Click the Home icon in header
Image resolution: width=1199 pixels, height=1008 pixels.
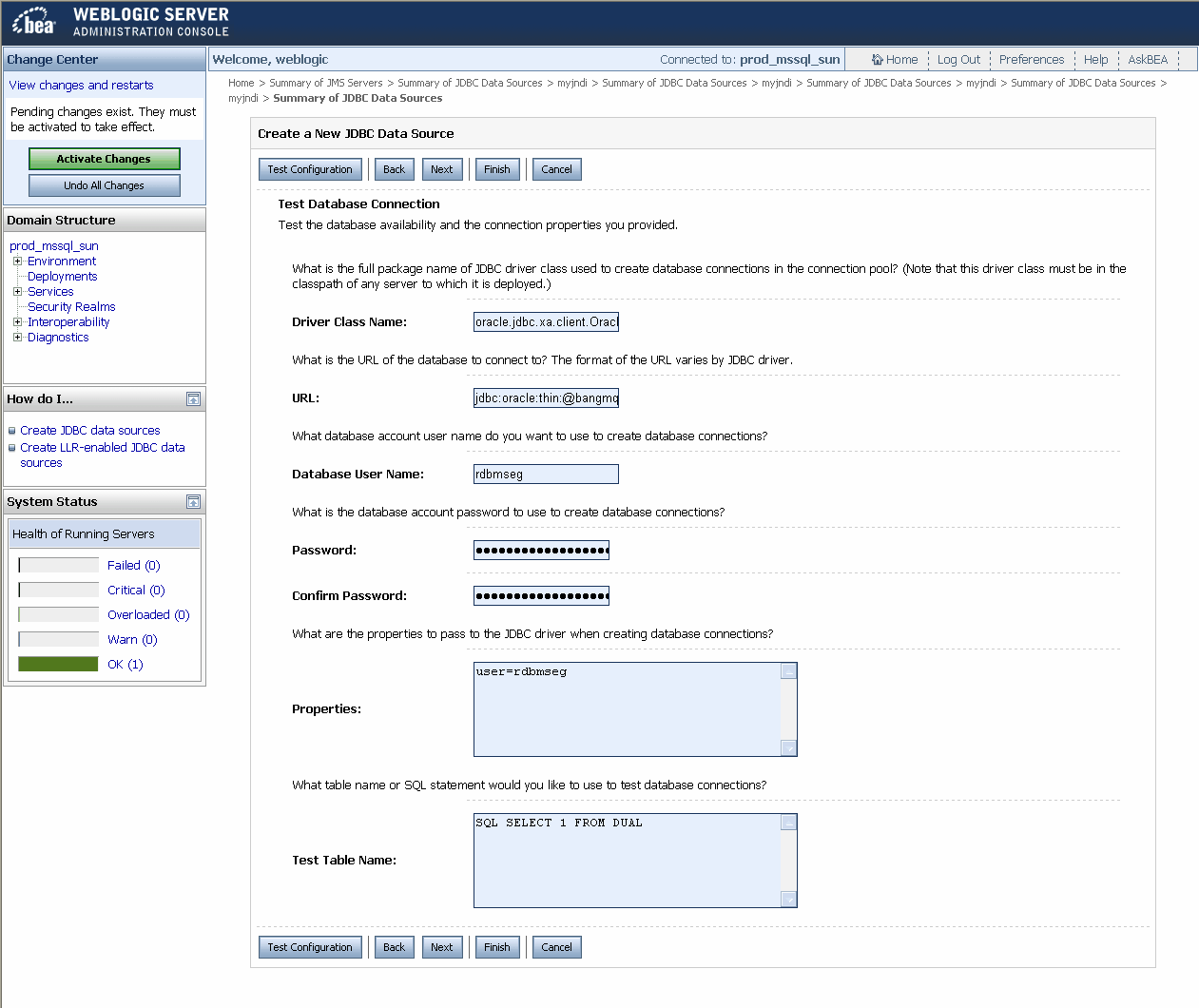pyautogui.click(x=878, y=59)
